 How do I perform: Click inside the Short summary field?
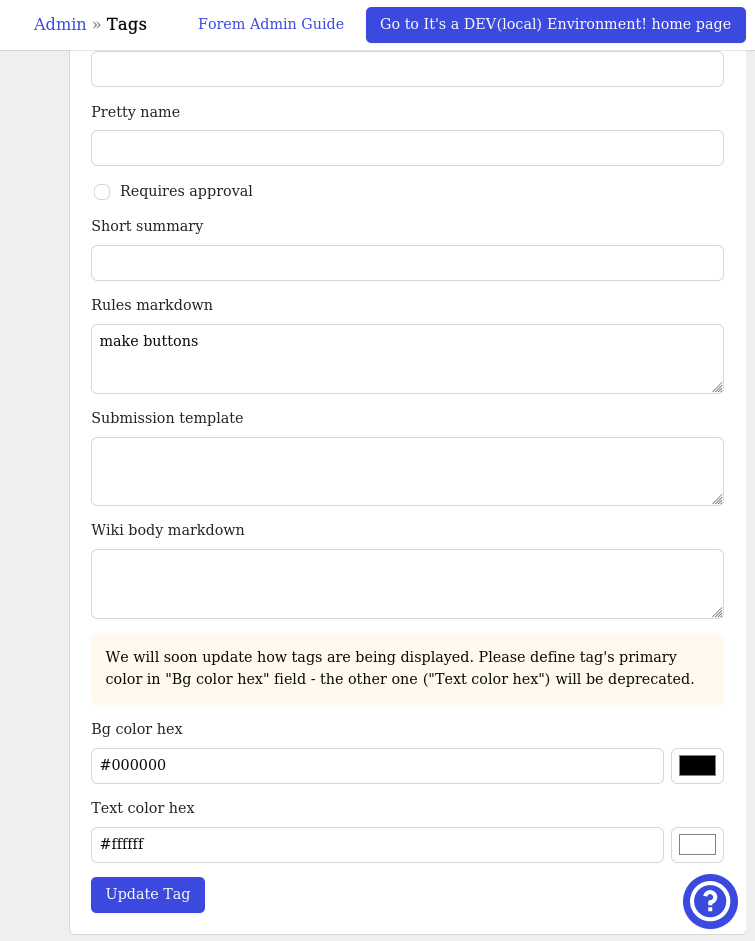point(407,262)
